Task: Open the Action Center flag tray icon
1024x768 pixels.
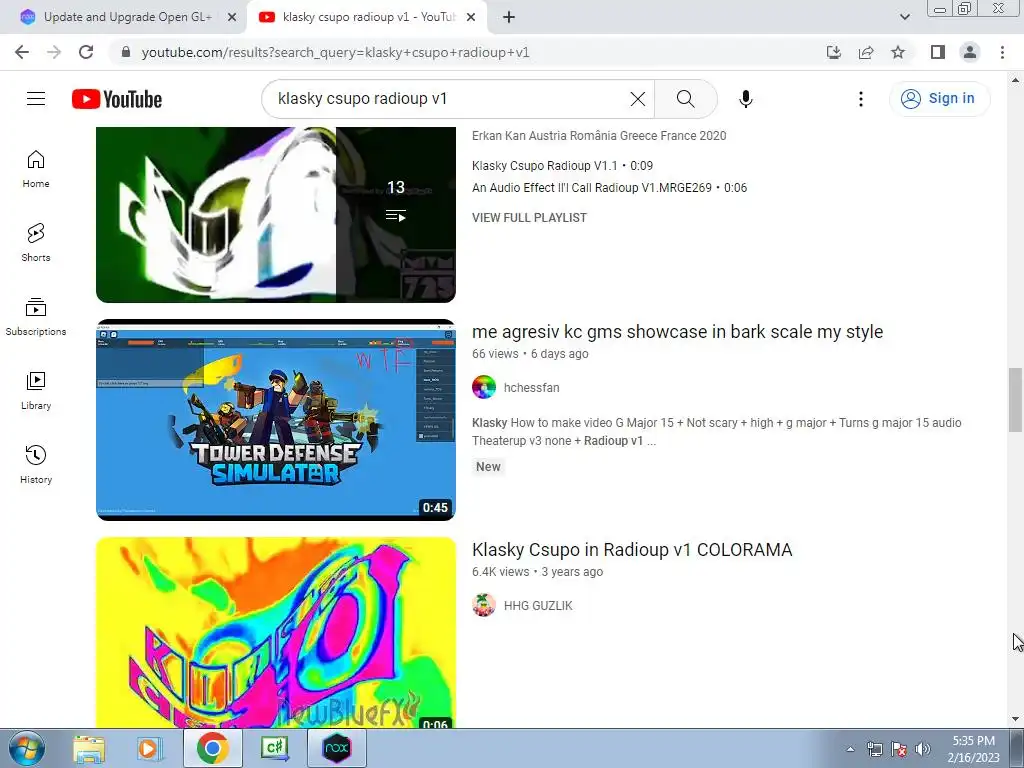Action: point(899,749)
